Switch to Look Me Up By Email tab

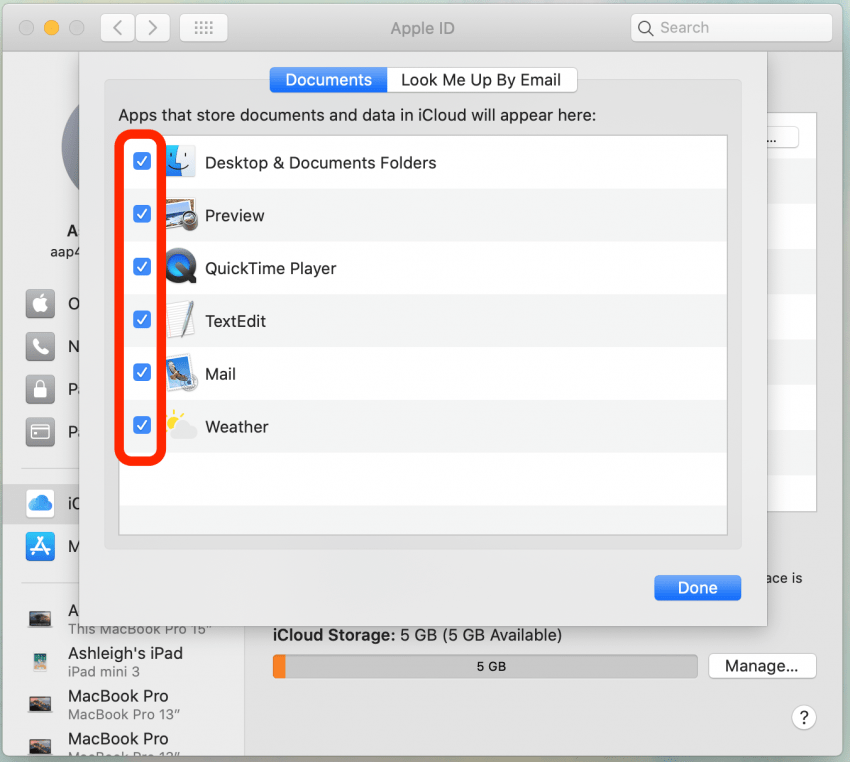[x=481, y=80]
